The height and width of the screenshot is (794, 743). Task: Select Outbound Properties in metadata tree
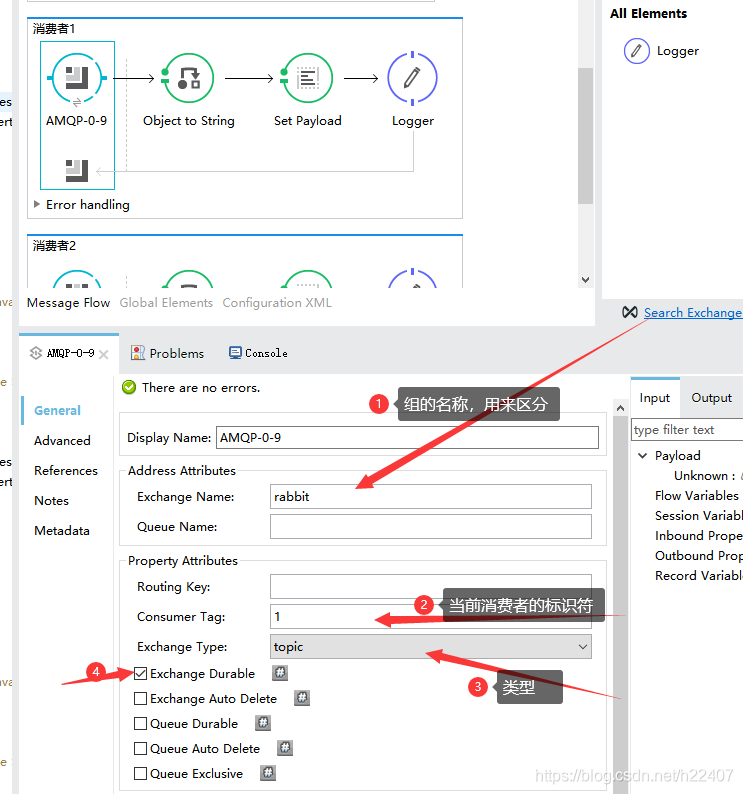click(698, 555)
